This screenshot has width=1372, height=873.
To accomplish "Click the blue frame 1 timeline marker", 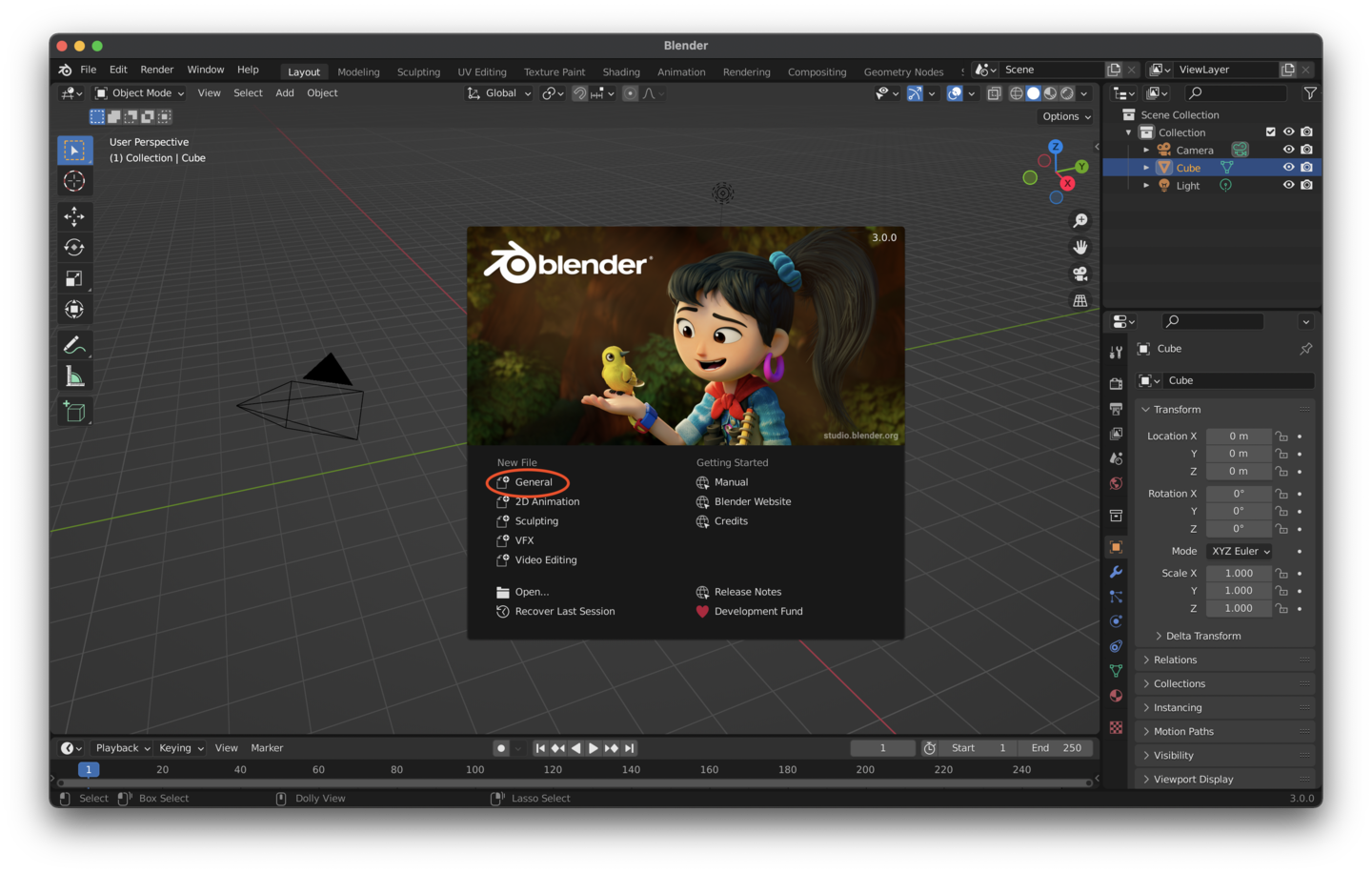I will [89, 770].
